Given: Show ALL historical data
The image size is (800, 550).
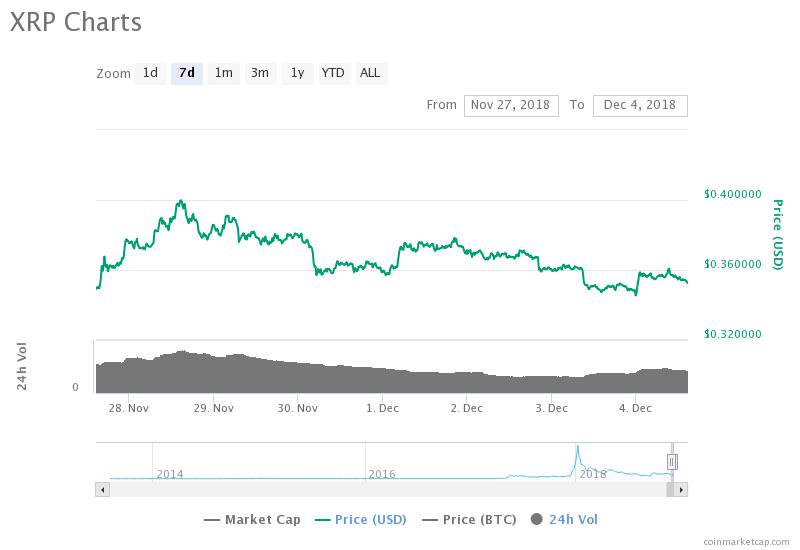Looking at the screenshot, I should click(370, 73).
